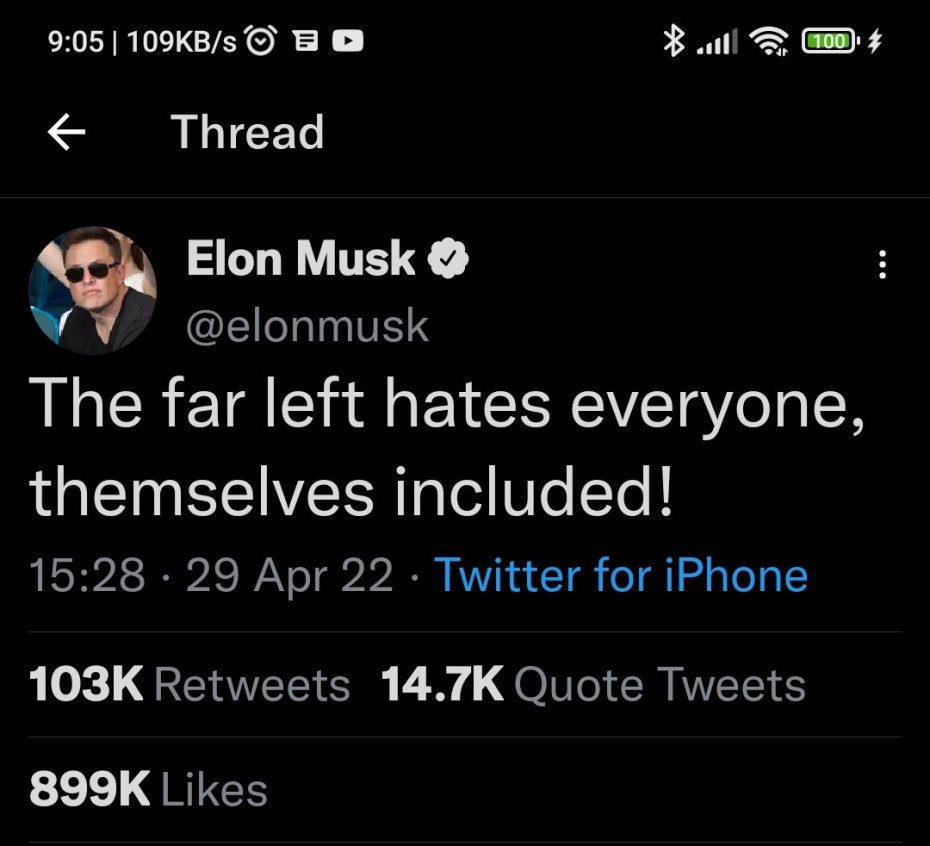This screenshot has width=930, height=846.
Task: Tap the Wi-Fi signal icon
Action: (x=770, y=41)
